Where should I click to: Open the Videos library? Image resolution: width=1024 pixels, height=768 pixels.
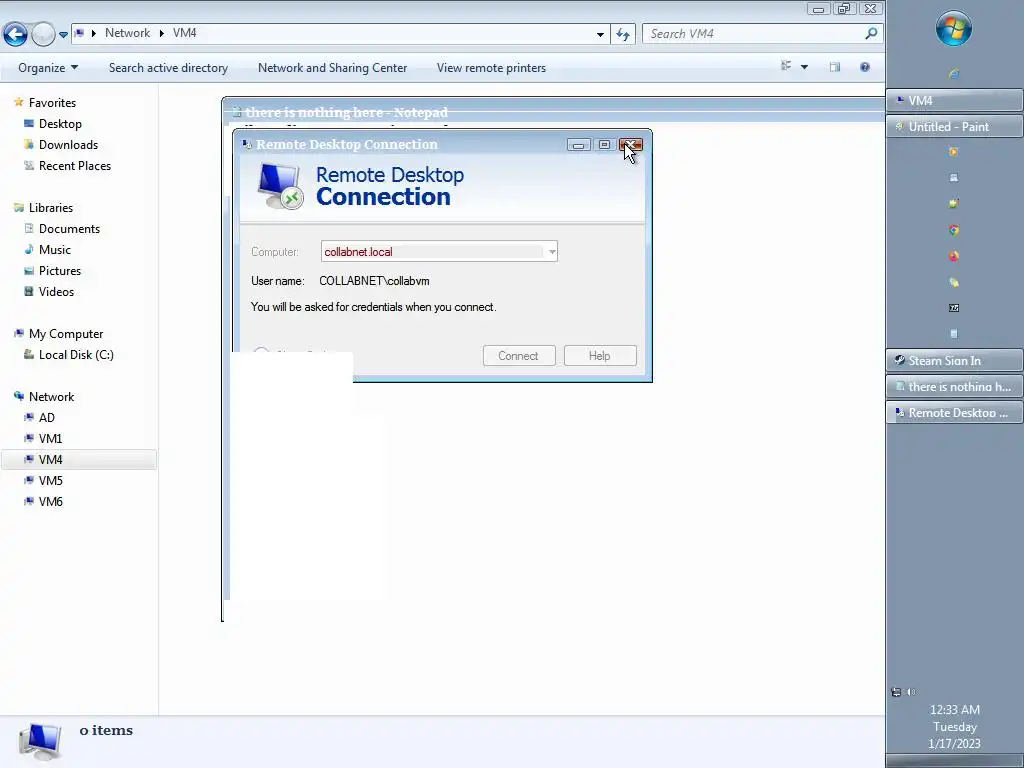click(x=56, y=291)
